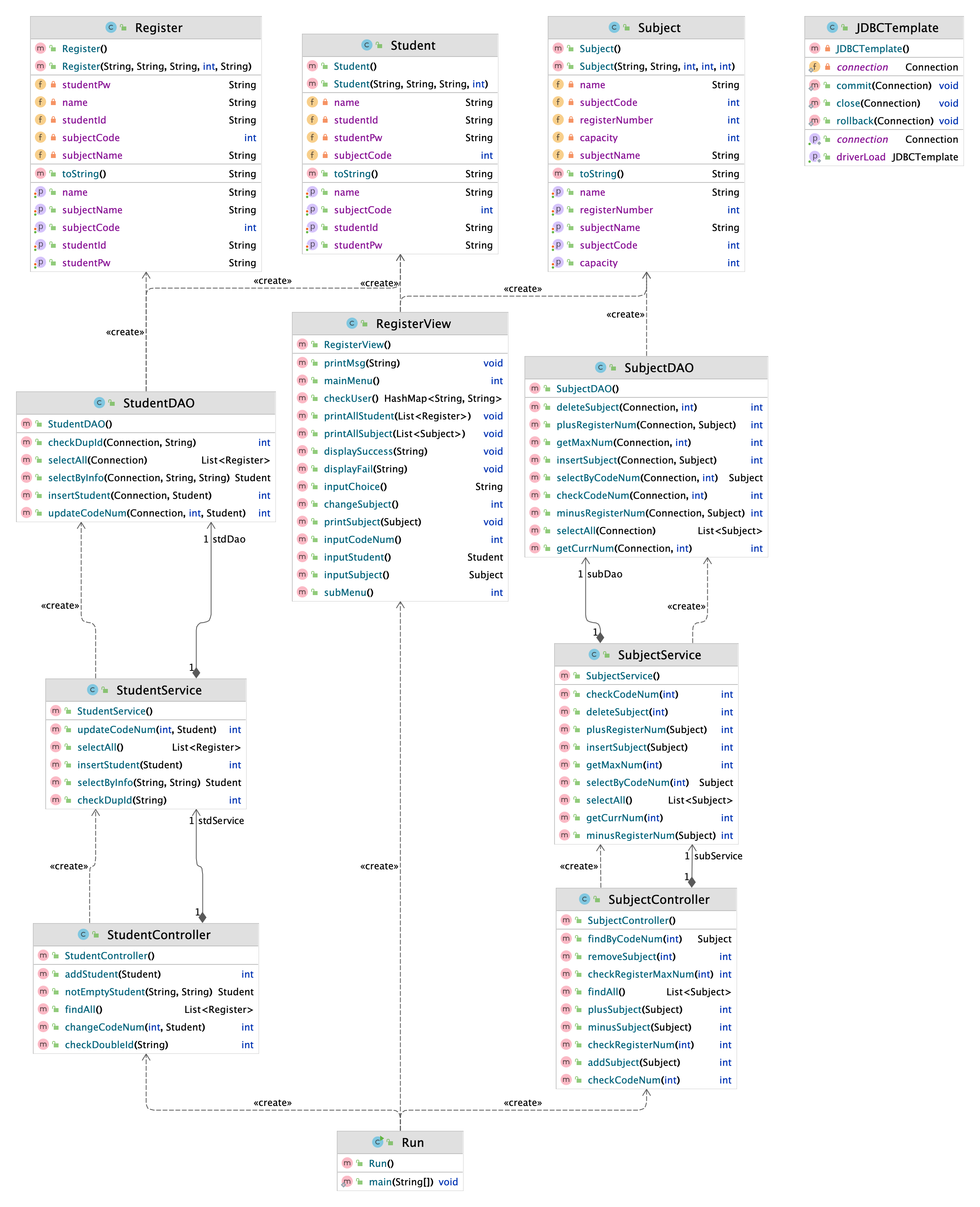Click the class icon beside RegisterView title
This screenshot has width=980, height=1207.
pyautogui.click(x=352, y=323)
